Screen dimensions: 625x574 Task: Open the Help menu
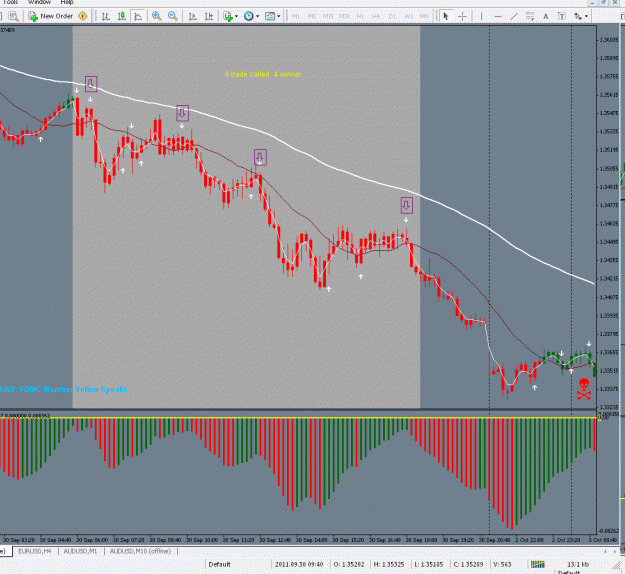67,2
